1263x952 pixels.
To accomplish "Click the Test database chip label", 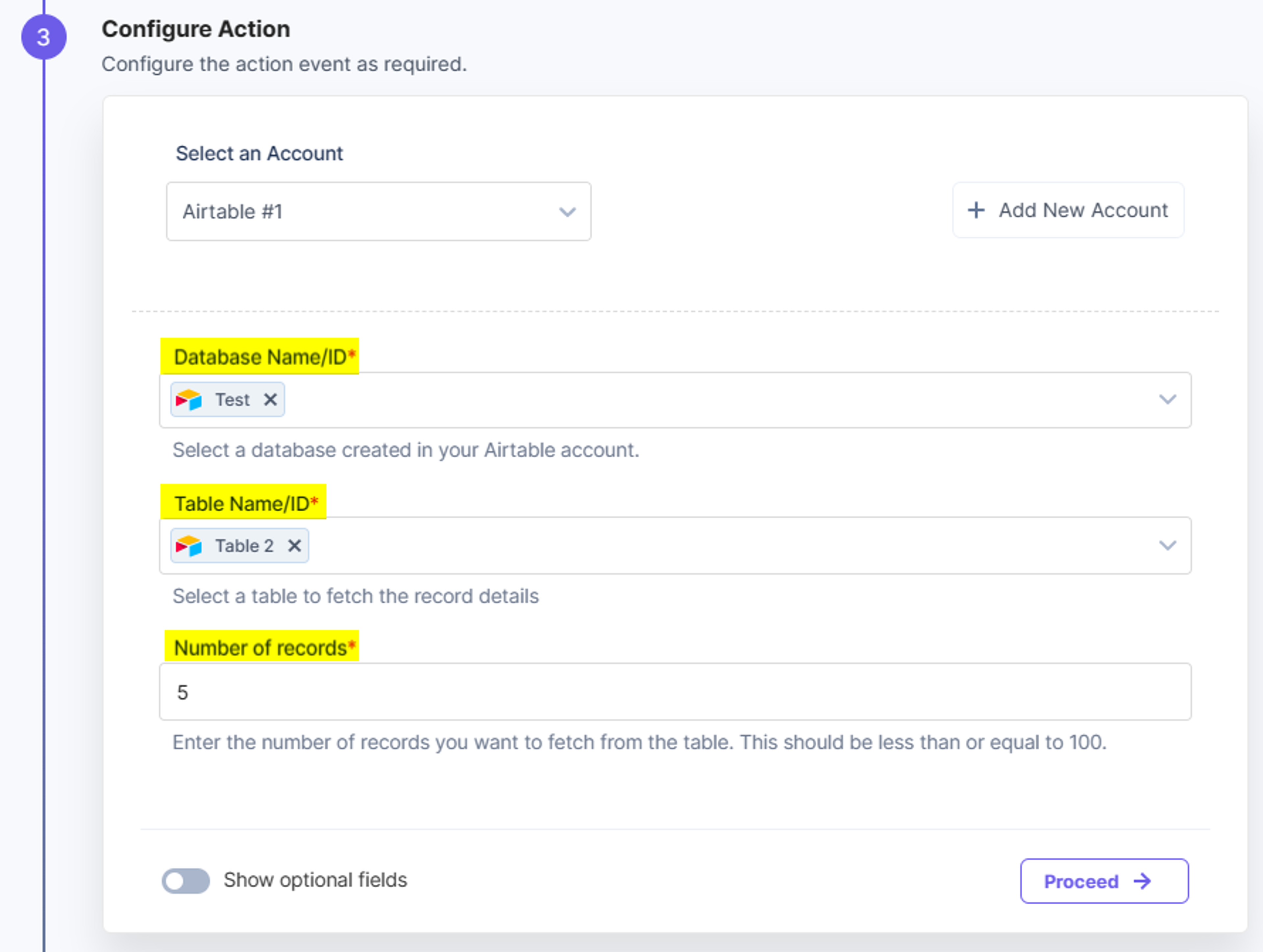I will pos(233,400).
